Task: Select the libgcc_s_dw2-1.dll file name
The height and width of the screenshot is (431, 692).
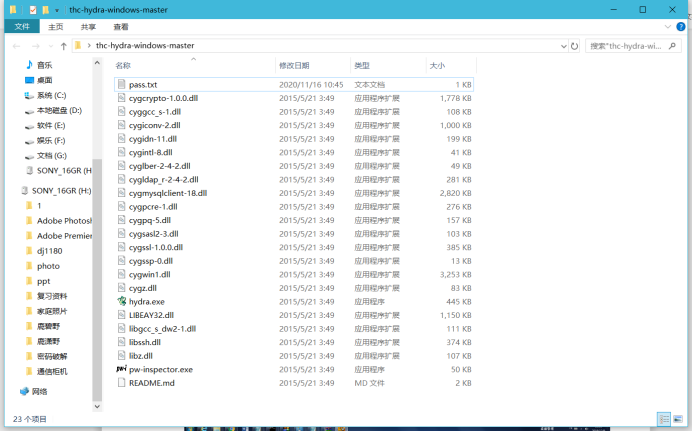Action: [162, 329]
